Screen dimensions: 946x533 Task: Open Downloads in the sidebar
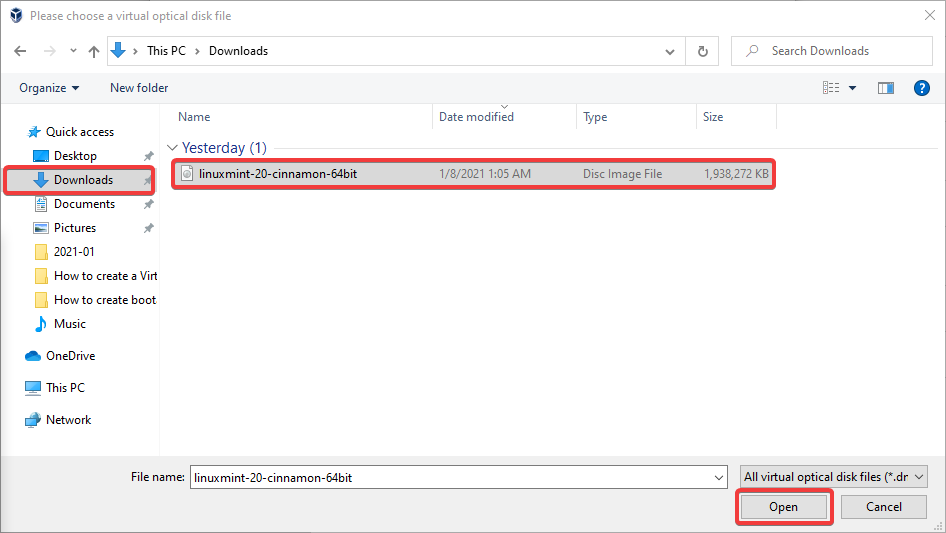(x=83, y=180)
